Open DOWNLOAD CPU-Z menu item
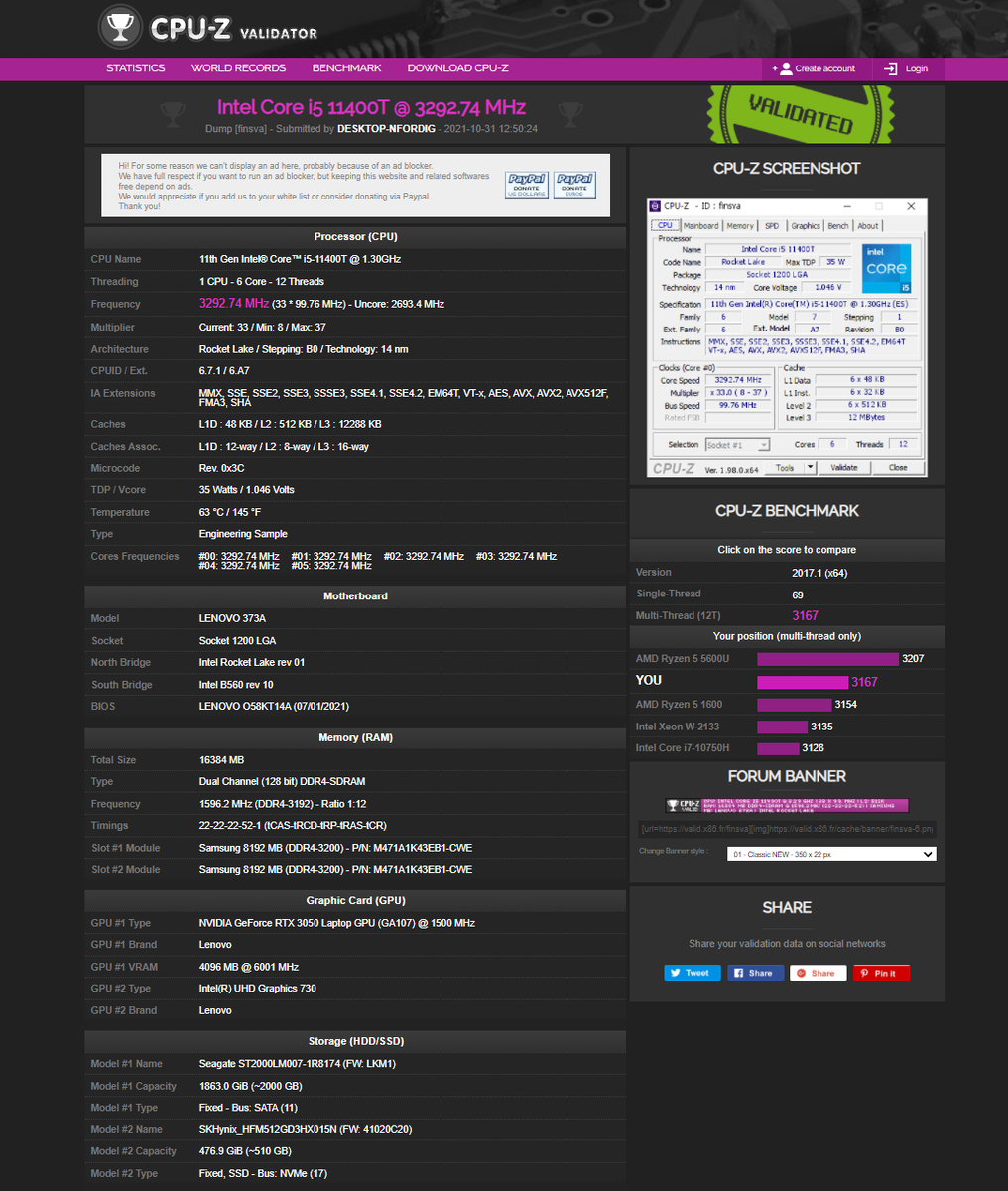The image size is (1008, 1191). (x=457, y=68)
